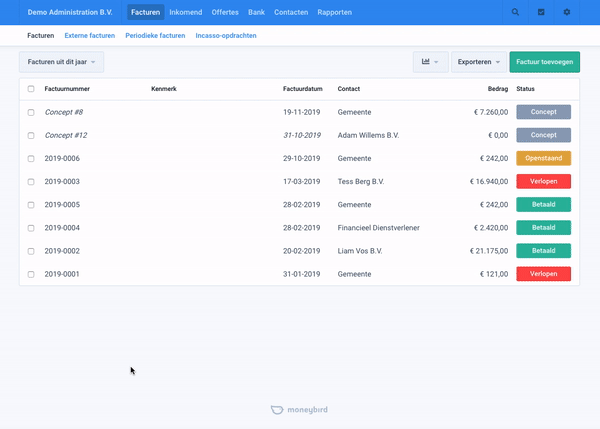Open the search magnifier icon
600x429 pixels.
click(x=515, y=12)
